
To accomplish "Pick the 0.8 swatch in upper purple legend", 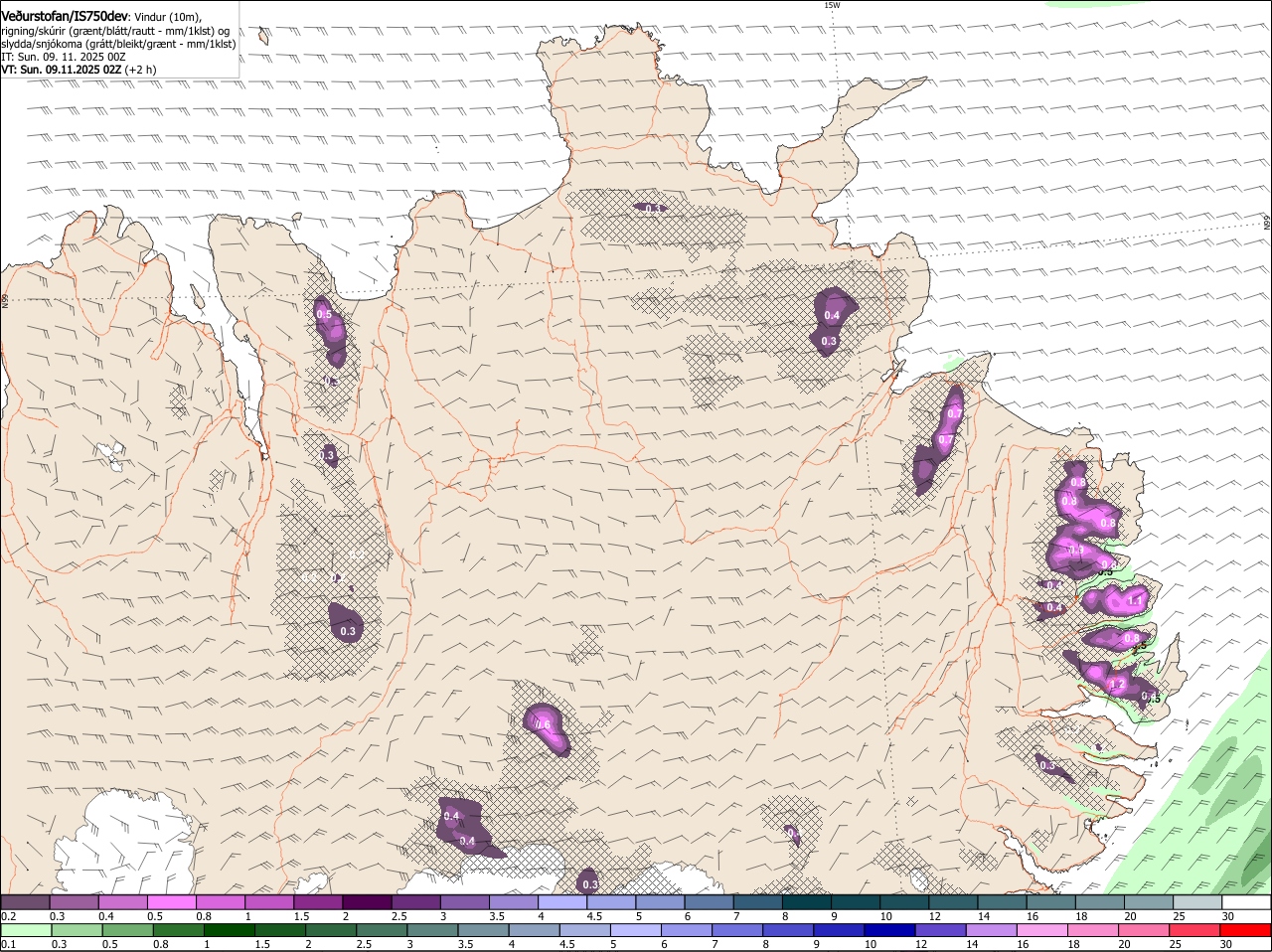I will point(220,902).
